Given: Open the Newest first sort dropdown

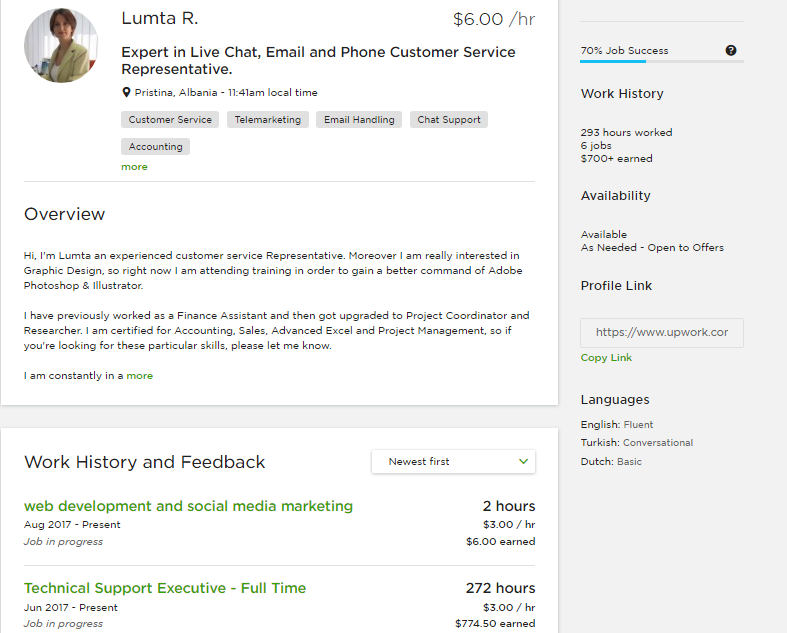Looking at the screenshot, I should 453,461.
